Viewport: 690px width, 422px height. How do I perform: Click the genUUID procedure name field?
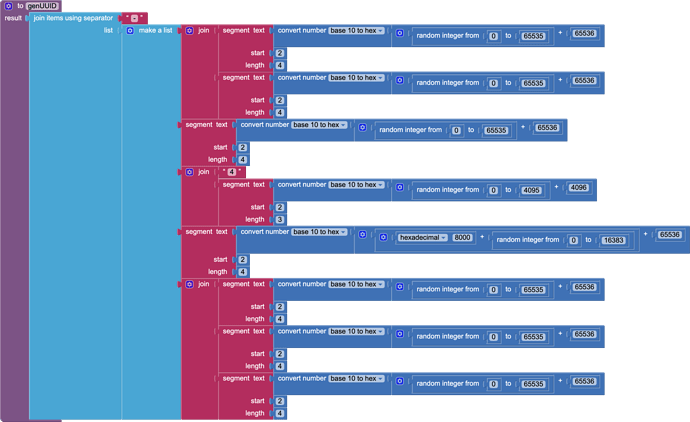(x=43, y=6)
